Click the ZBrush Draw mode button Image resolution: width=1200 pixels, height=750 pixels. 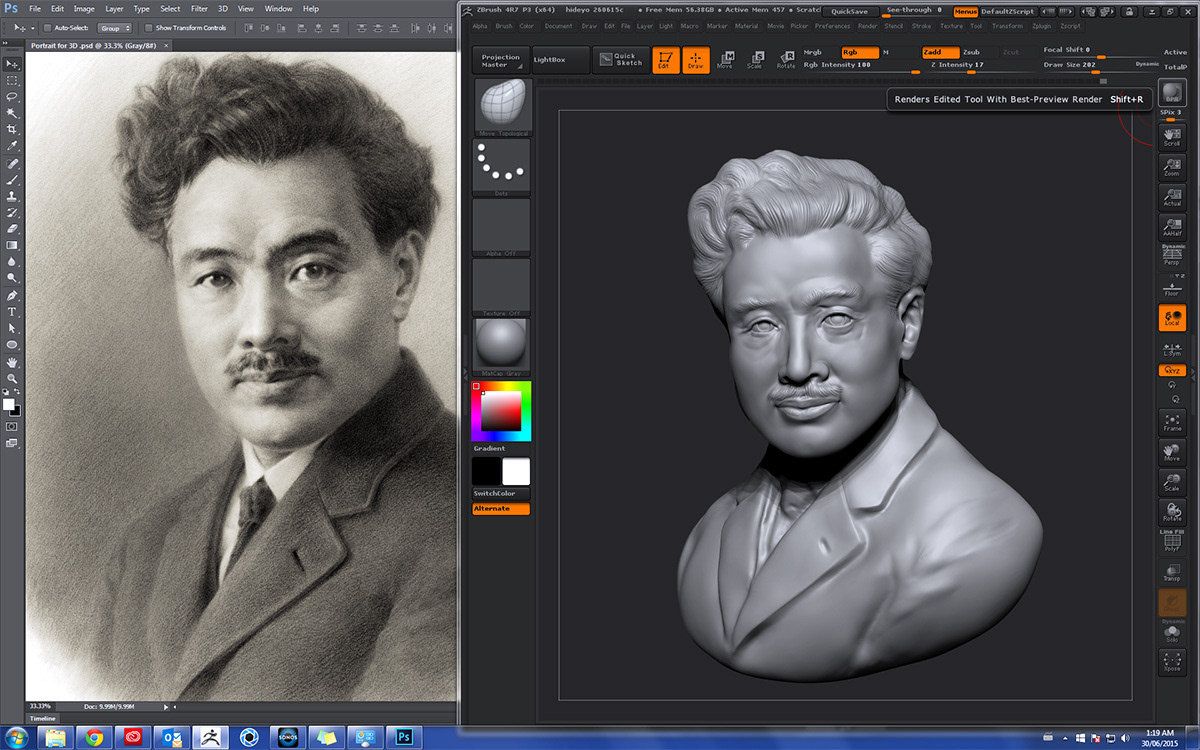(x=695, y=60)
